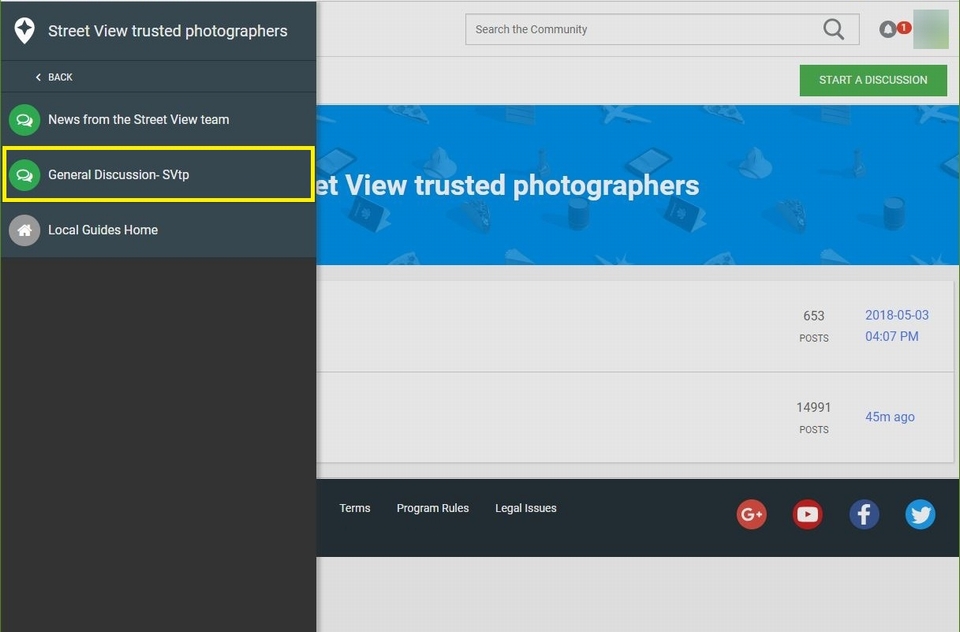Click the 14991 POSTS count

[813, 418]
